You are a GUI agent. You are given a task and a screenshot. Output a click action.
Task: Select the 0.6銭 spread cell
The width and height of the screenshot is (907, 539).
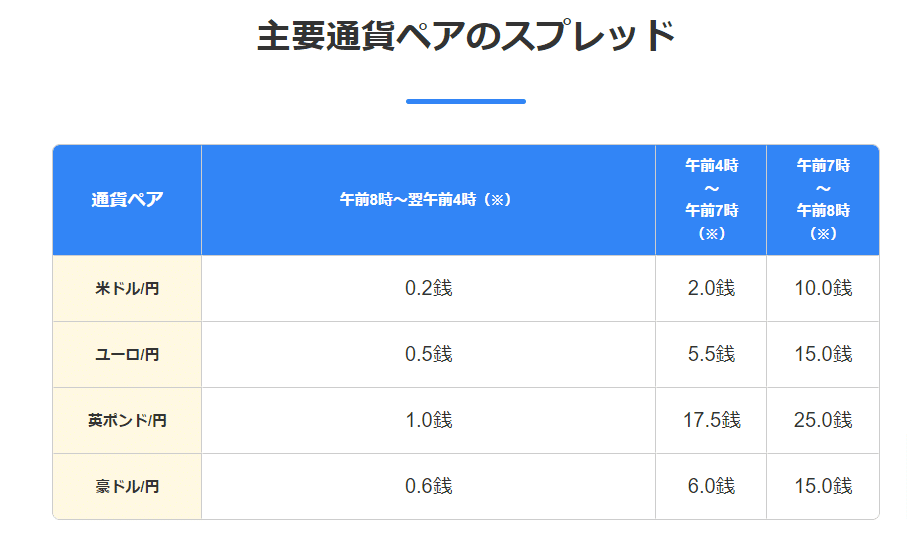pos(428,486)
